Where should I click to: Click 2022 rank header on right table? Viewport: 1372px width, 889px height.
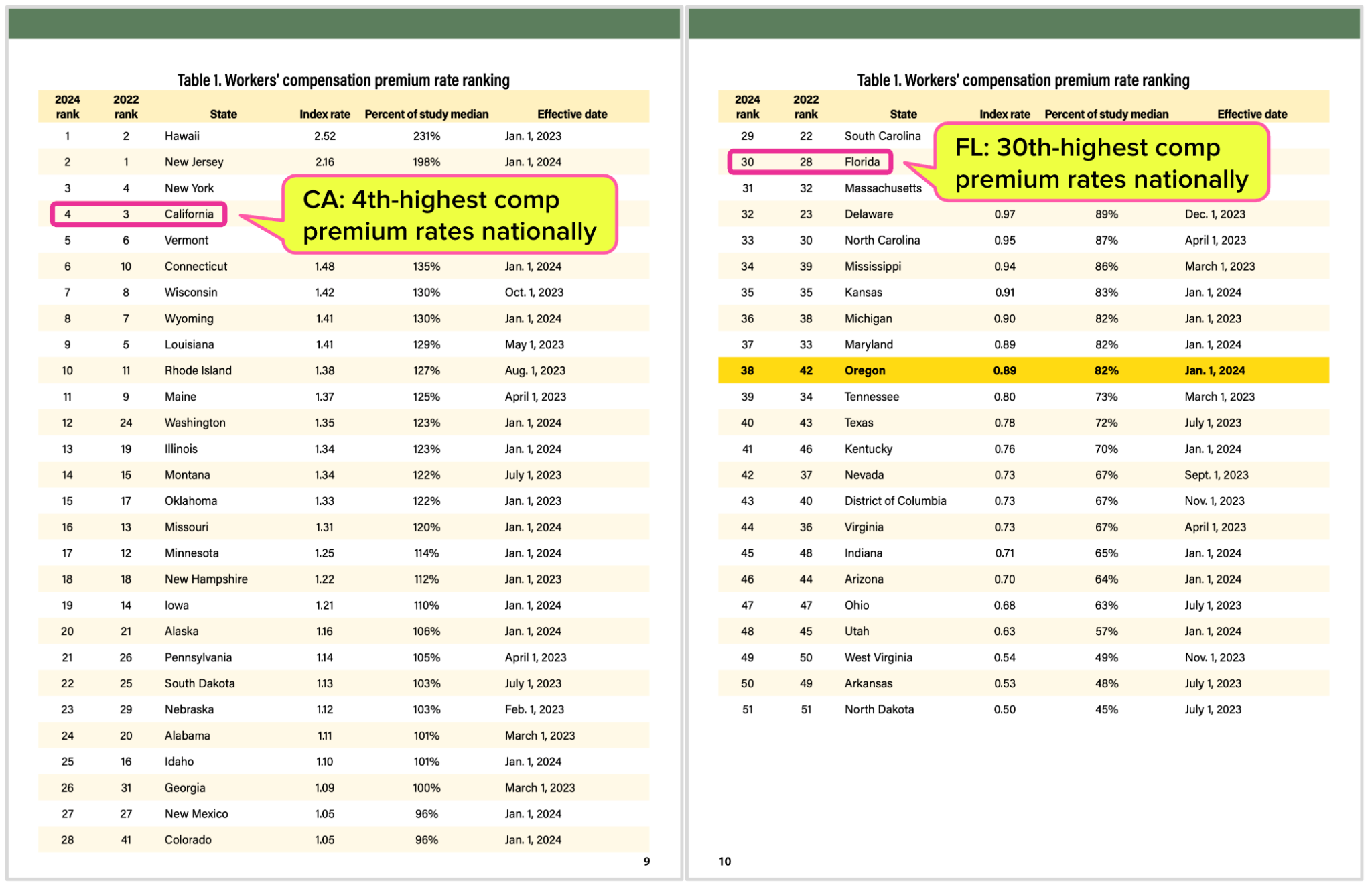point(805,107)
